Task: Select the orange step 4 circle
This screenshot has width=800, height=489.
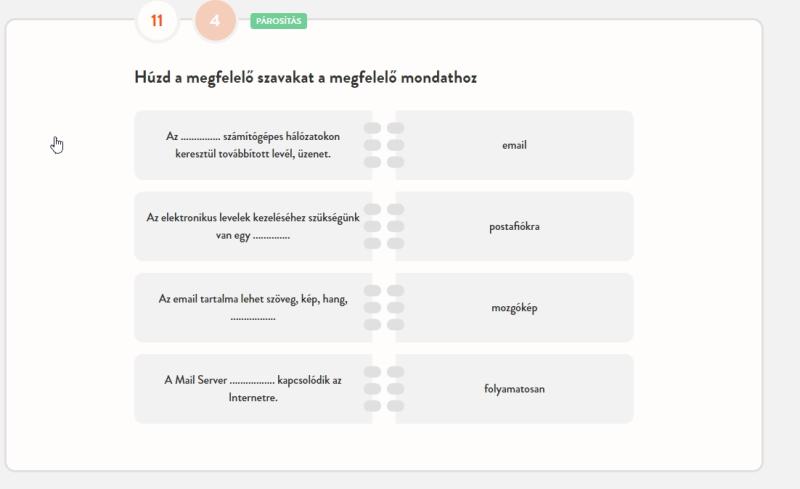Action: [215, 20]
